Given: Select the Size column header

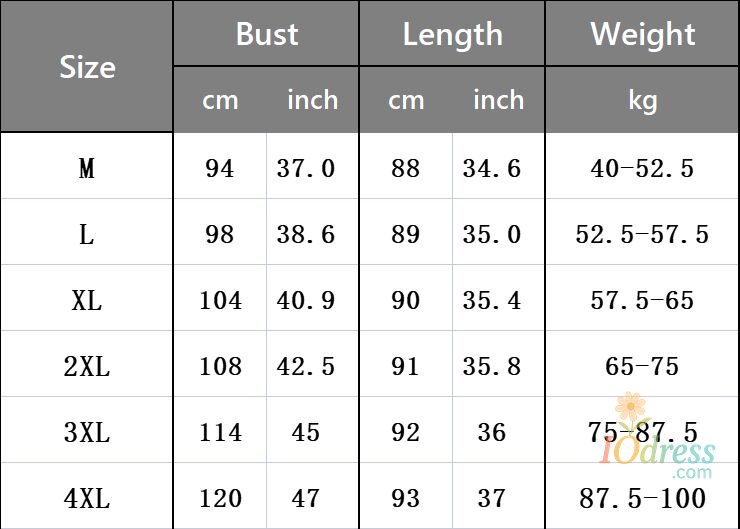Looking at the screenshot, I should click(87, 67).
